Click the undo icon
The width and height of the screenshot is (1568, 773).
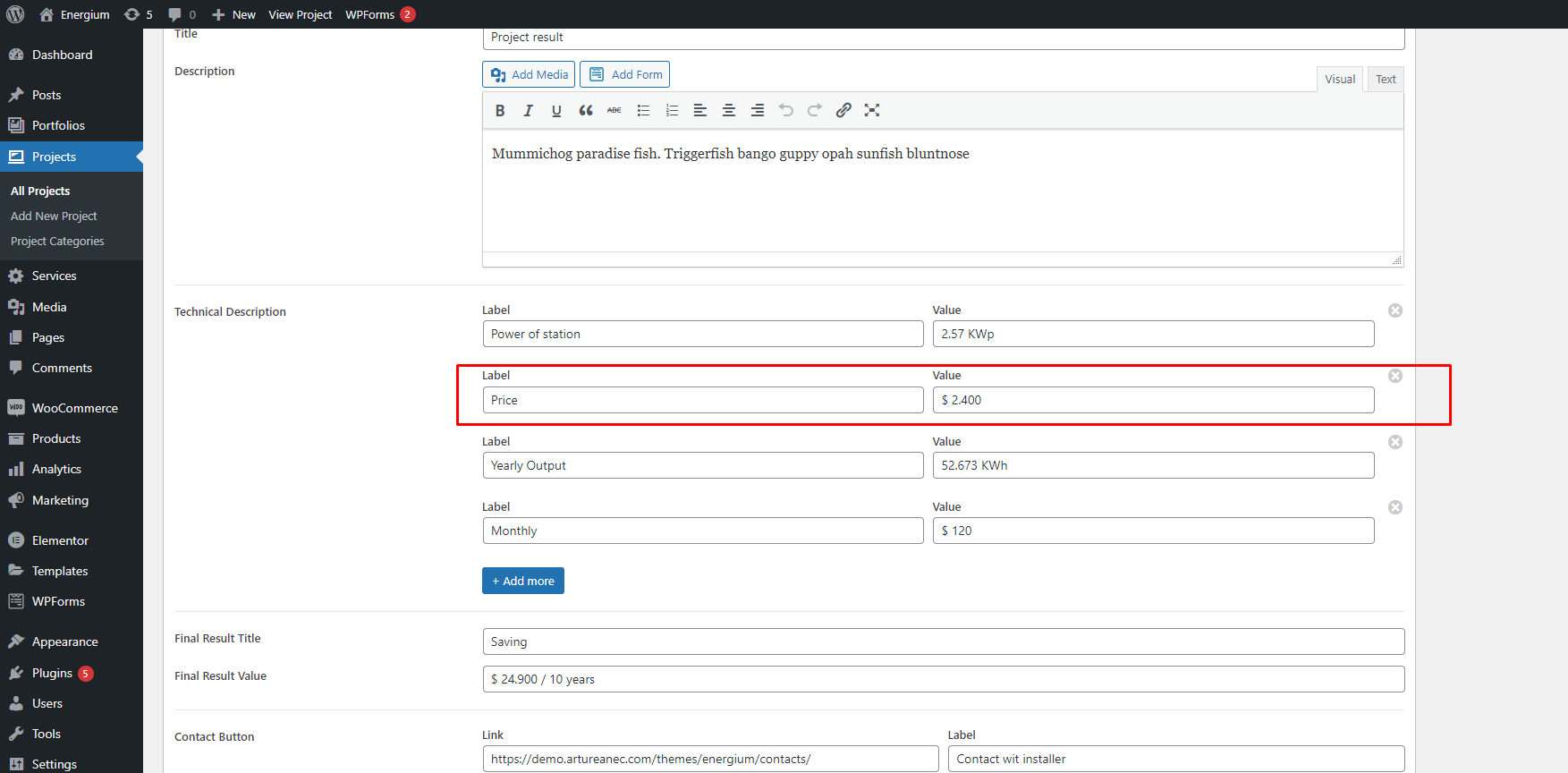[x=786, y=110]
